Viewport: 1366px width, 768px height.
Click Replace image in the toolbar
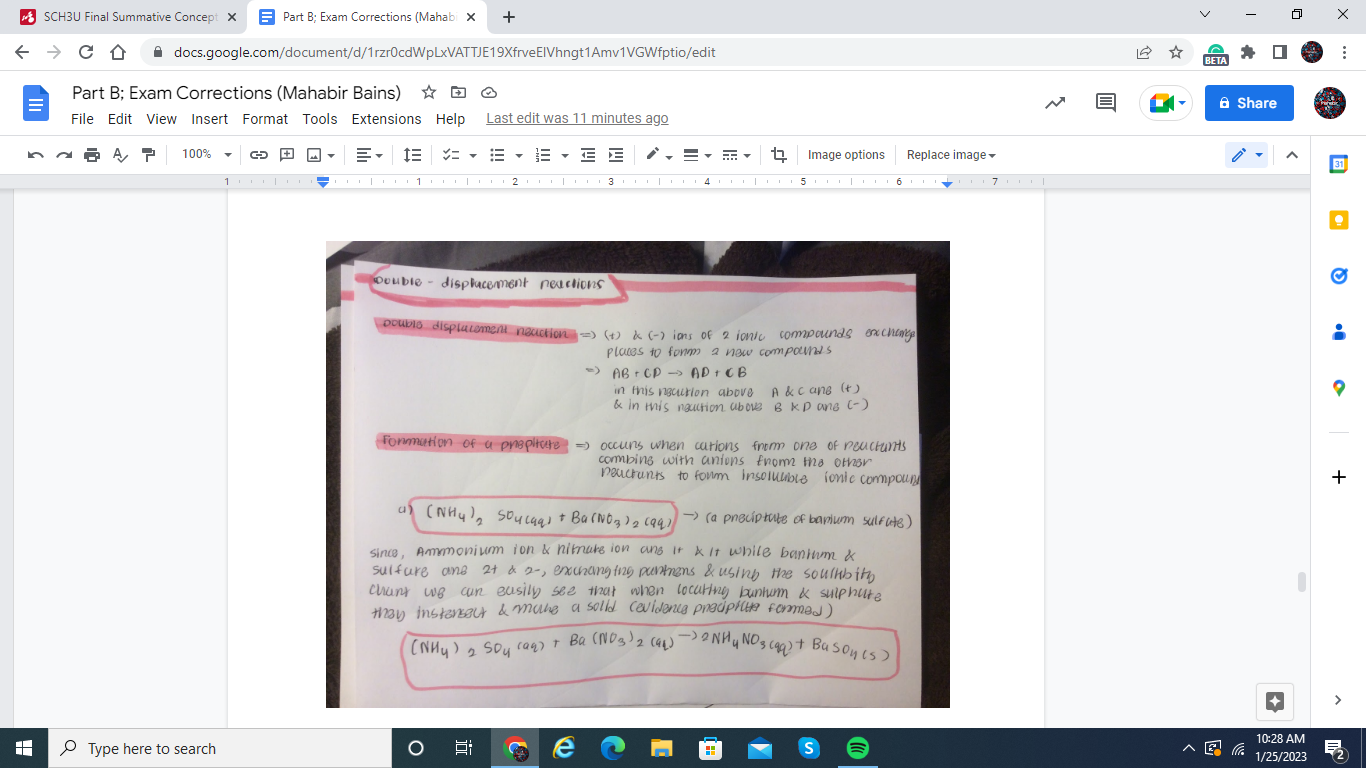(944, 155)
